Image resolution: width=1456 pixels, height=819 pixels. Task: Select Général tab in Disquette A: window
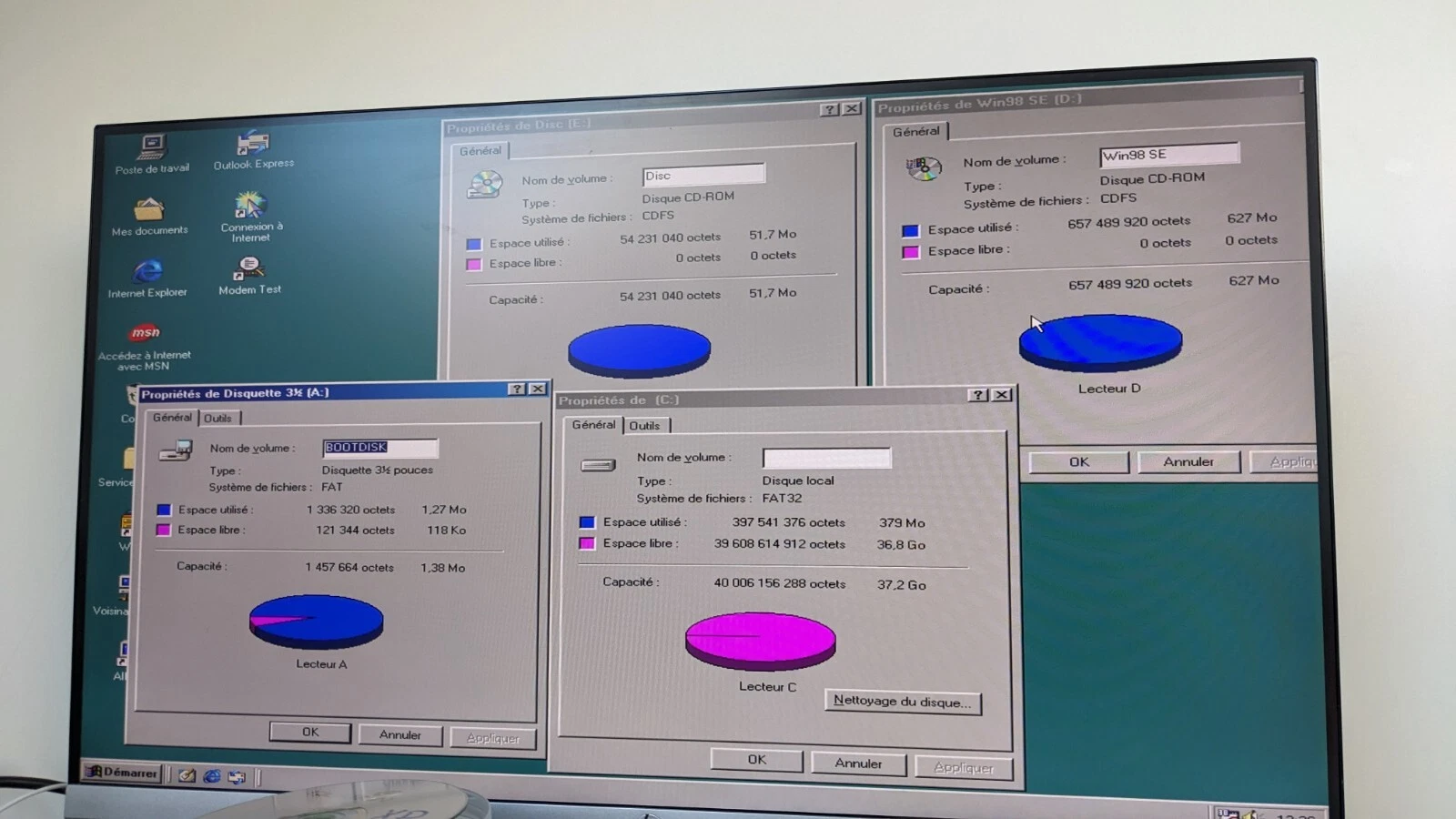(172, 417)
